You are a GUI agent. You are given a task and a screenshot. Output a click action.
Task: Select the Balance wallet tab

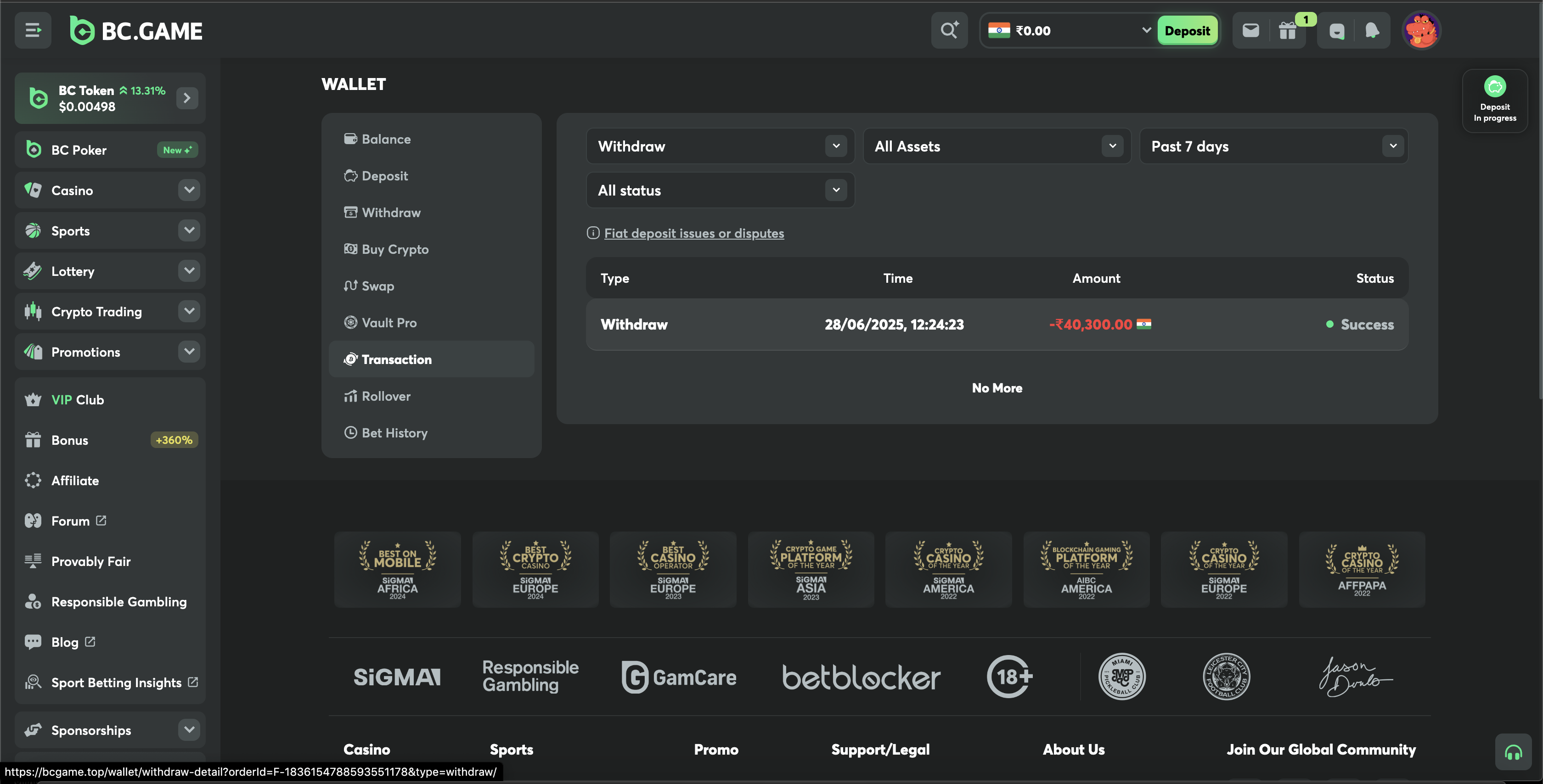431,139
